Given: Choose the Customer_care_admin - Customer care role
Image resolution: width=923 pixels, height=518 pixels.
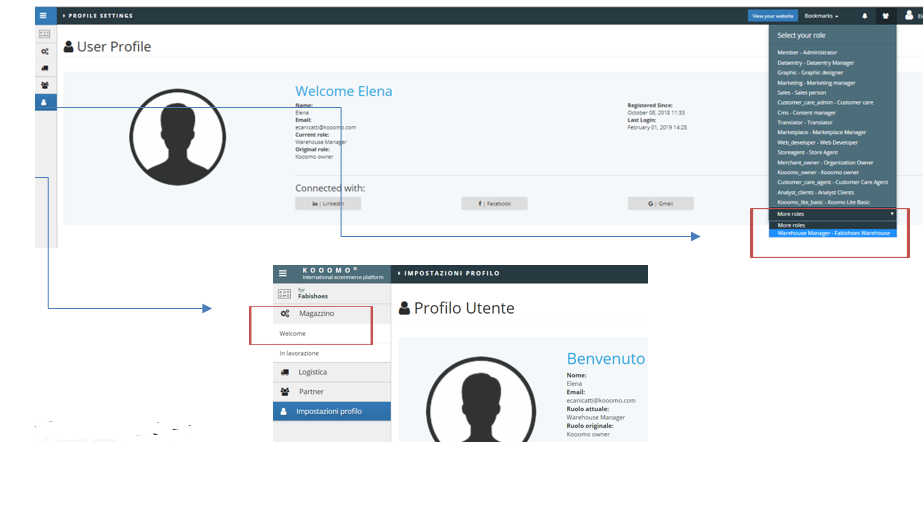Looking at the screenshot, I should [x=825, y=102].
